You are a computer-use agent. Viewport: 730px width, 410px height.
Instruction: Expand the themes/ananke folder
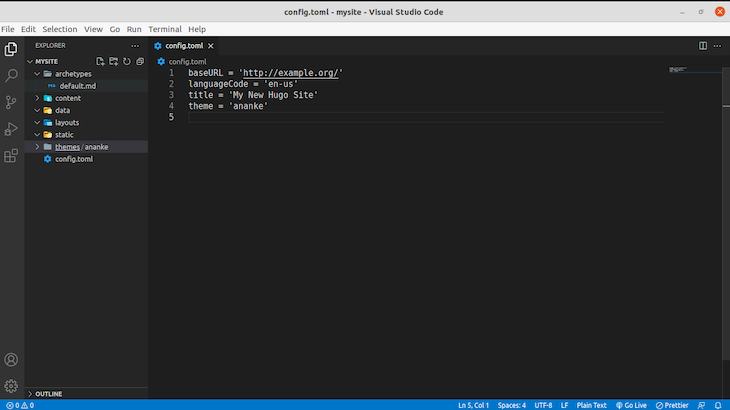click(37, 147)
